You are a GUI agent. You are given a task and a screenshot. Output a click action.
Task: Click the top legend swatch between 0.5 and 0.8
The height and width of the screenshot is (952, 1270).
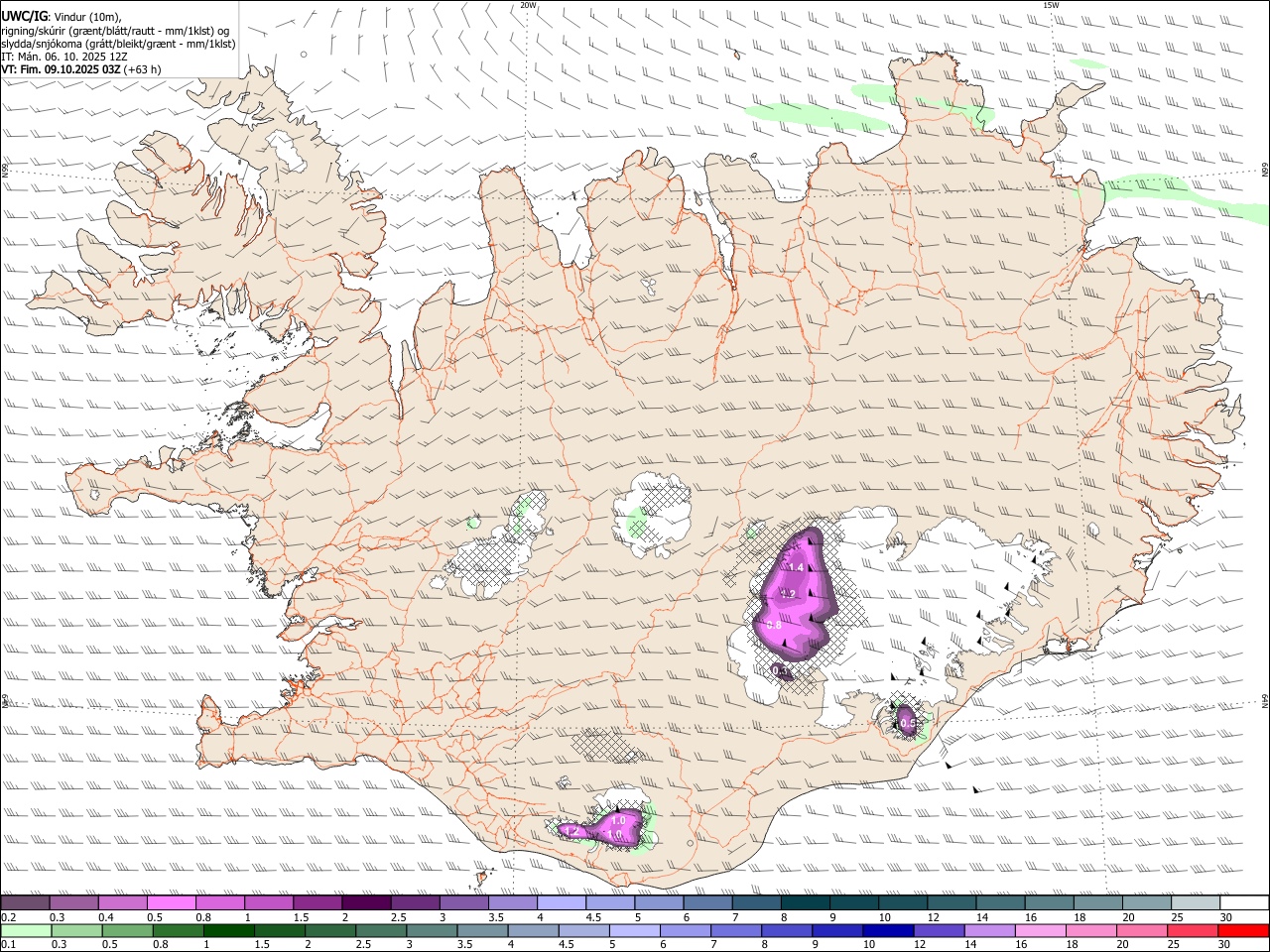pos(171,903)
